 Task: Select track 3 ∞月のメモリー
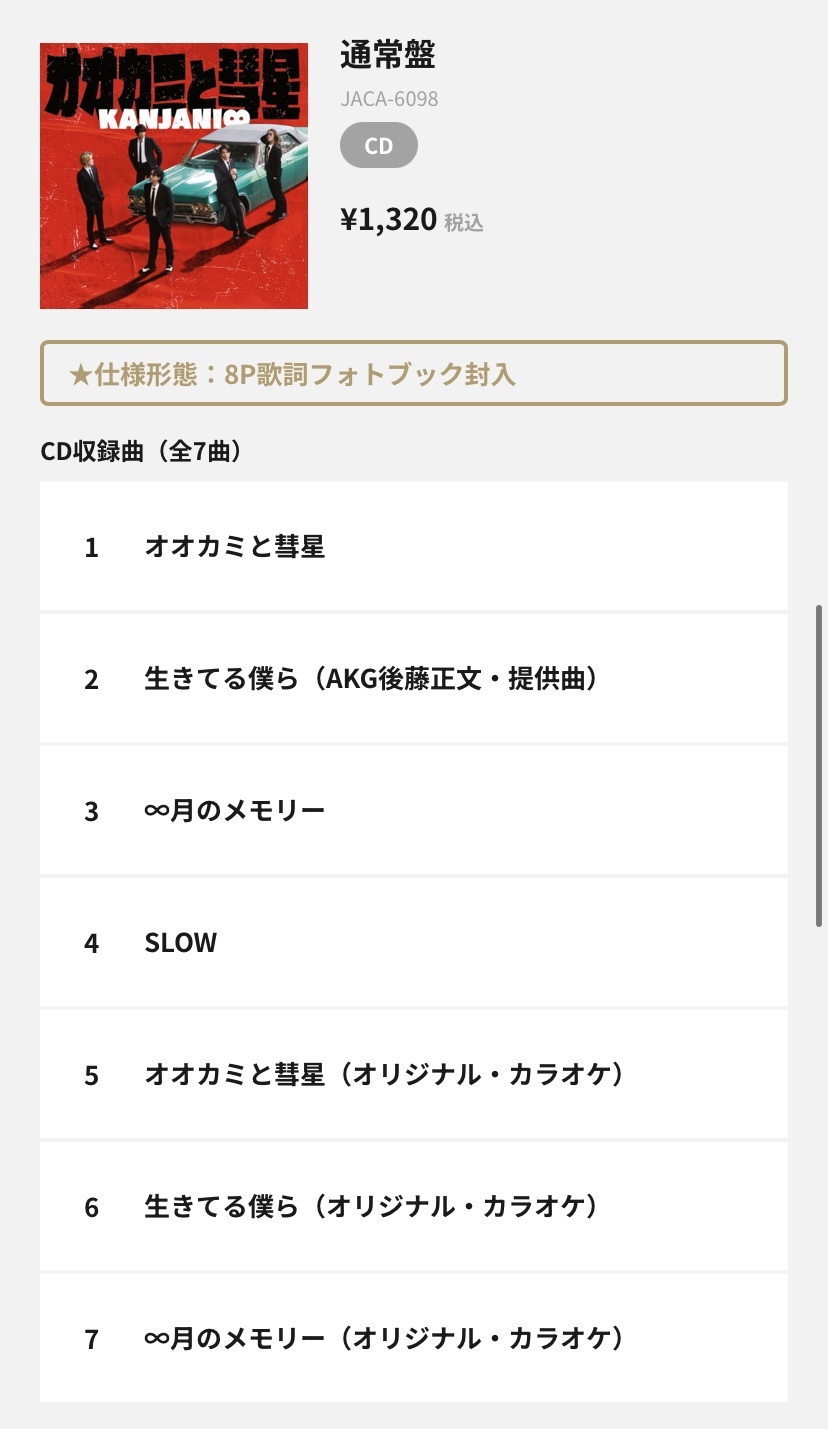pyautogui.click(x=414, y=810)
